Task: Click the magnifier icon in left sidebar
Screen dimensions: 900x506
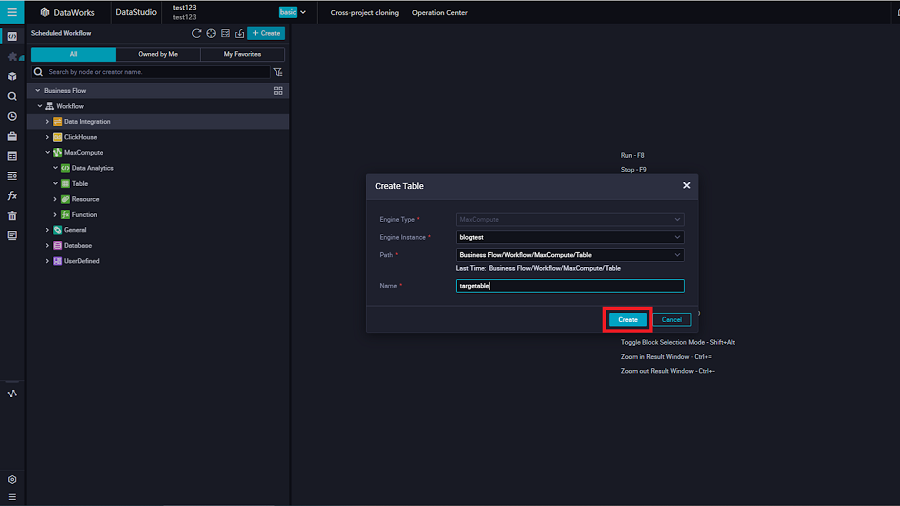Action: pos(12,96)
